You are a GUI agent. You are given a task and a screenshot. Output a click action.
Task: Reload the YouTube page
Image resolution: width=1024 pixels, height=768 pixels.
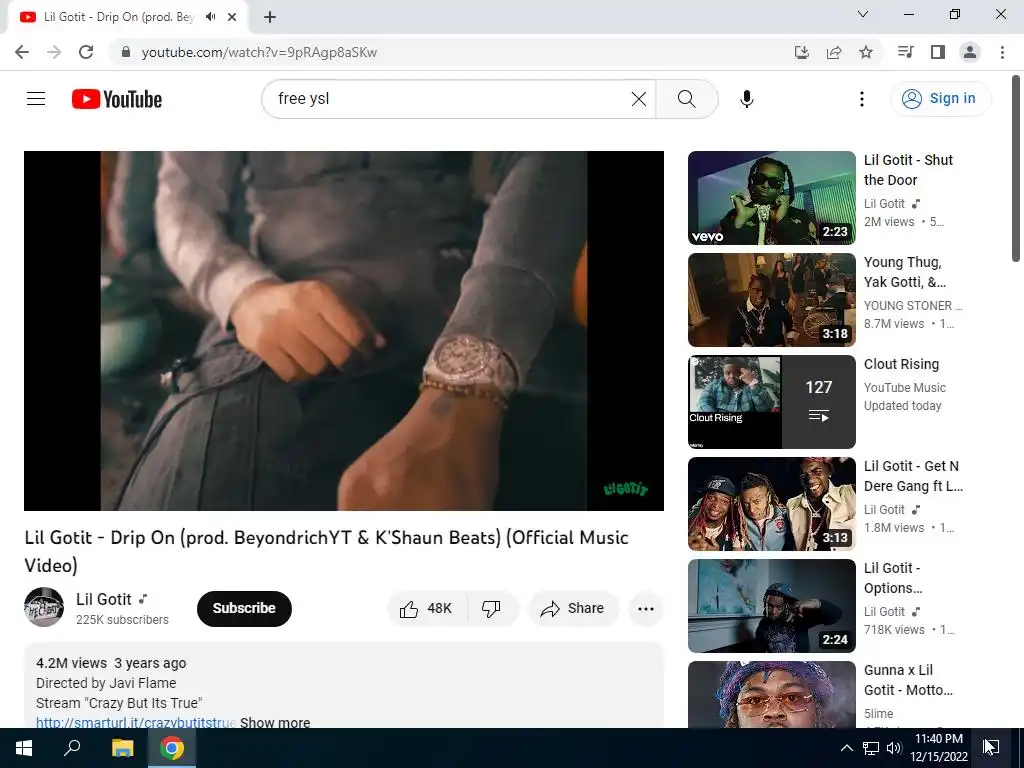[86, 52]
